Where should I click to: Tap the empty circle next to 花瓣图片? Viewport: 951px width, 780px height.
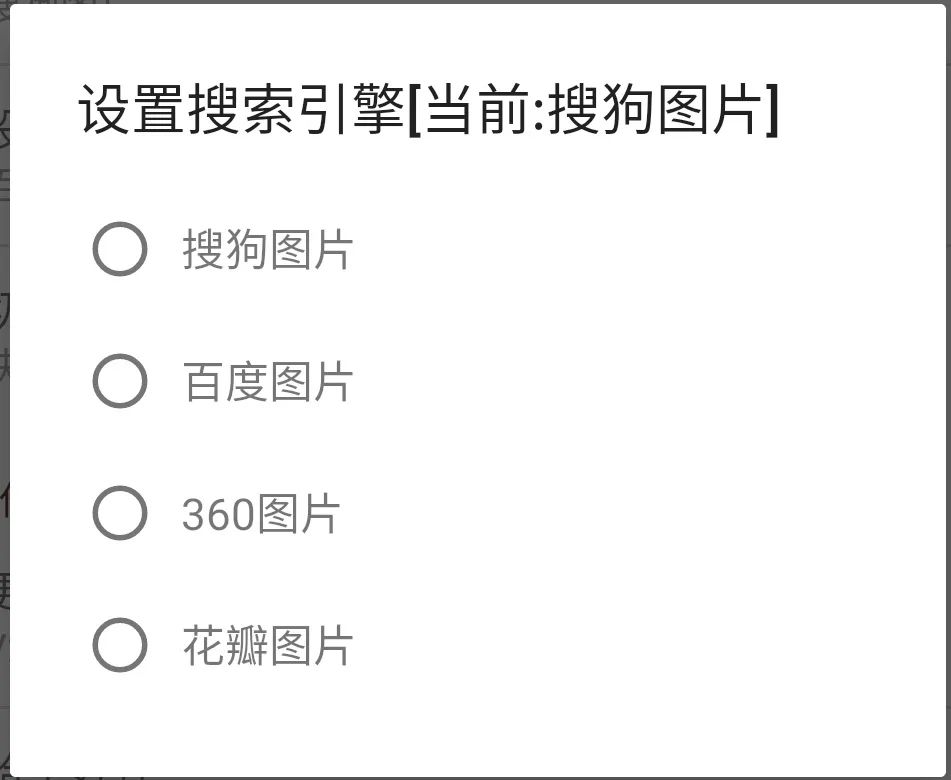pyautogui.click(x=119, y=647)
